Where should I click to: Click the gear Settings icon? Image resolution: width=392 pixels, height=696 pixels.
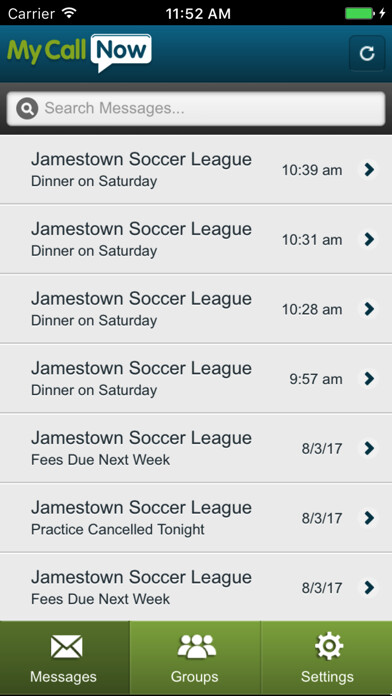coord(329,646)
